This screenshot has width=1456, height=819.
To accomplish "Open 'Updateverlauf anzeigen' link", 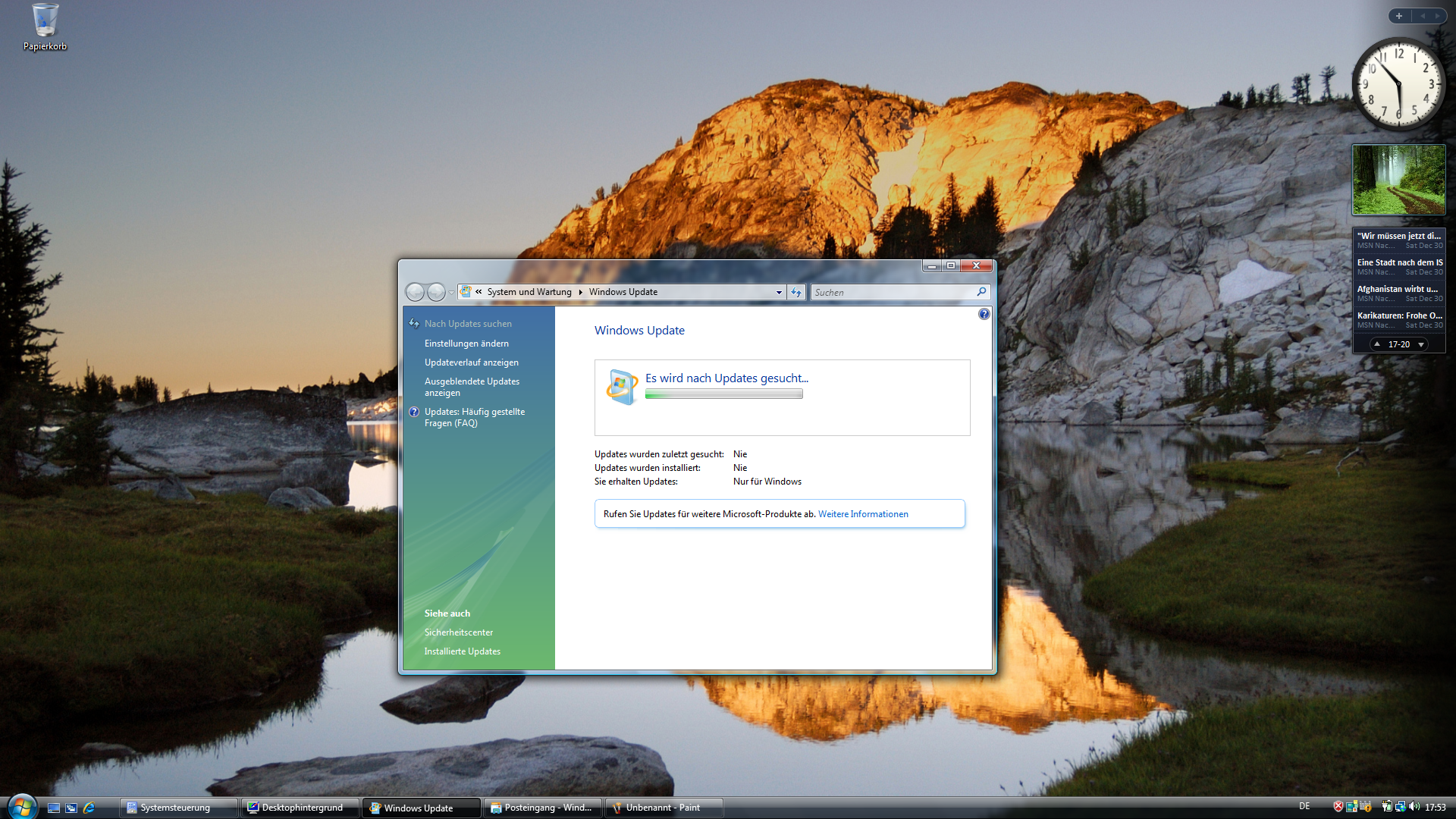I will tap(472, 362).
